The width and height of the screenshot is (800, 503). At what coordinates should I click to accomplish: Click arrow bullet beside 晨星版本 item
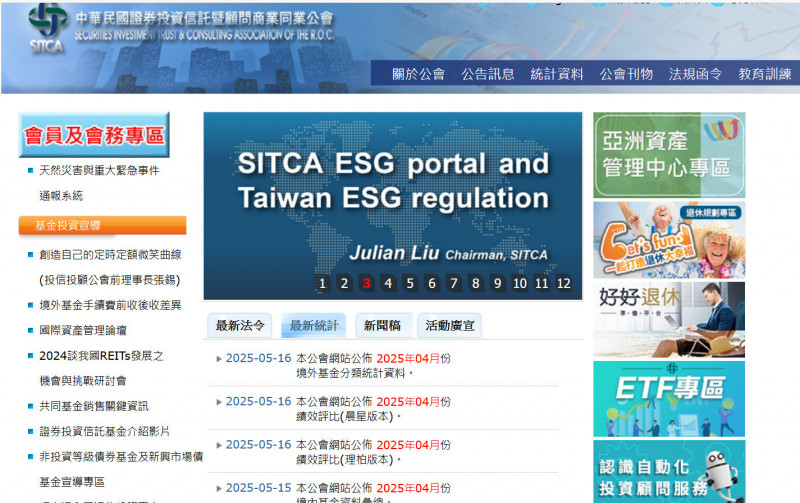pos(219,402)
